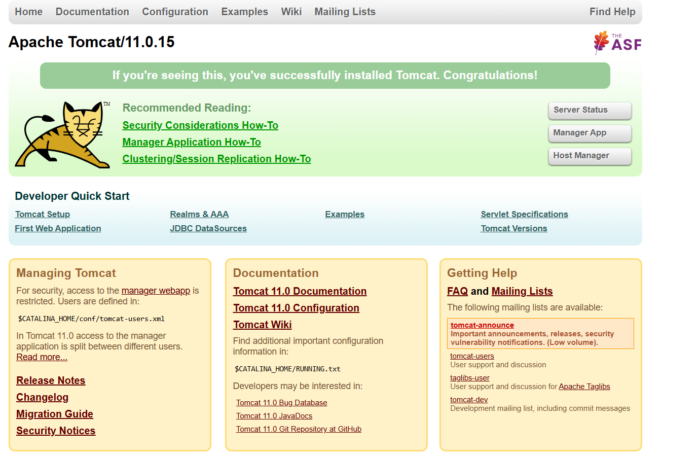The image size is (700, 455).
Task: Follow the manager webapp link
Action: click(156, 291)
